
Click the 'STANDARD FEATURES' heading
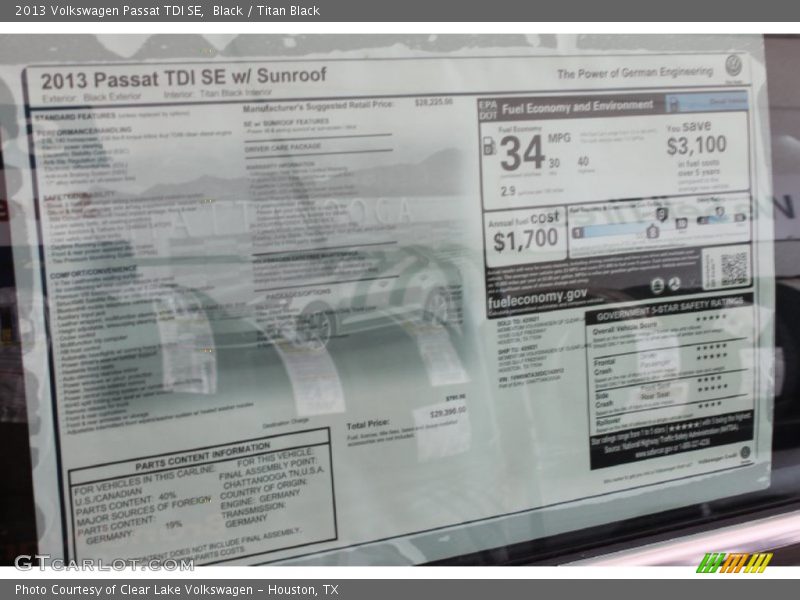(76, 117)
